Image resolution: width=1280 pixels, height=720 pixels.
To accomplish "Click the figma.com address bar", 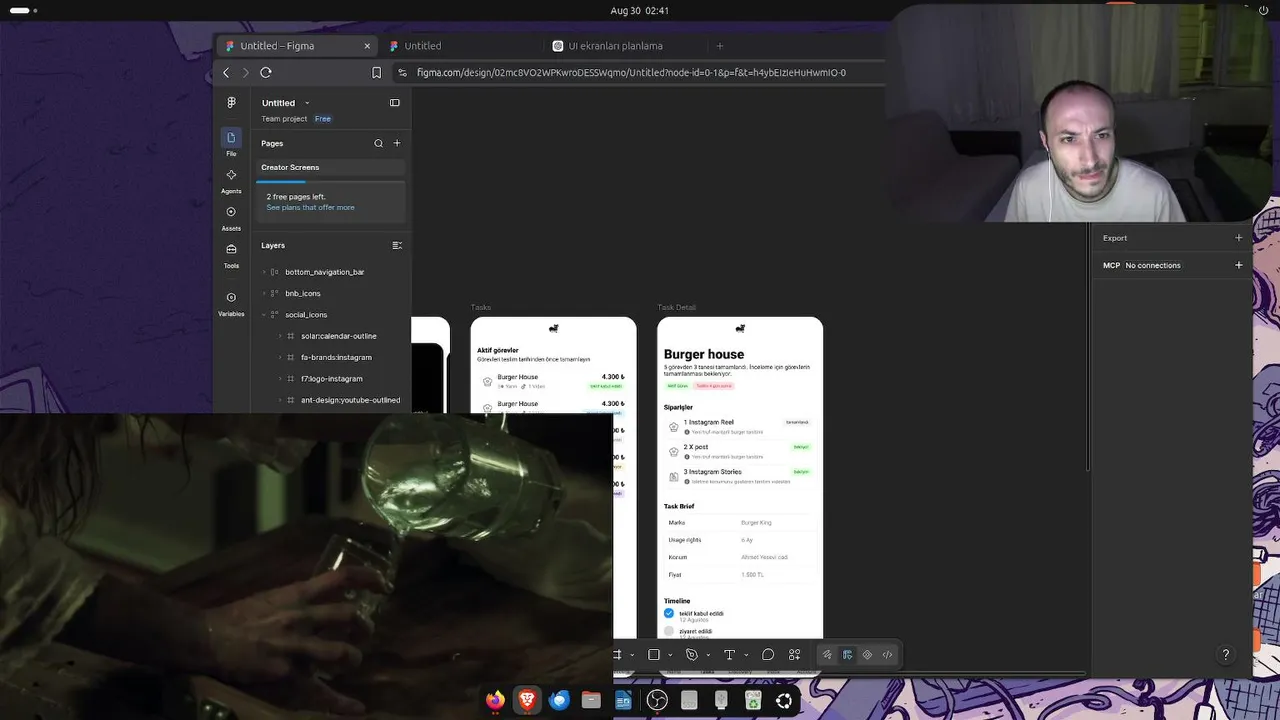I will pos(632,72).
